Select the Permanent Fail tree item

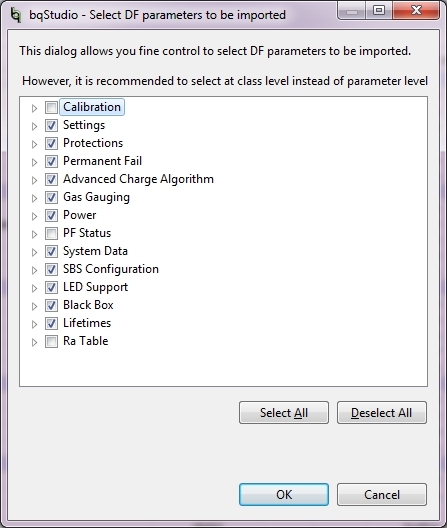tap(102, 161)
